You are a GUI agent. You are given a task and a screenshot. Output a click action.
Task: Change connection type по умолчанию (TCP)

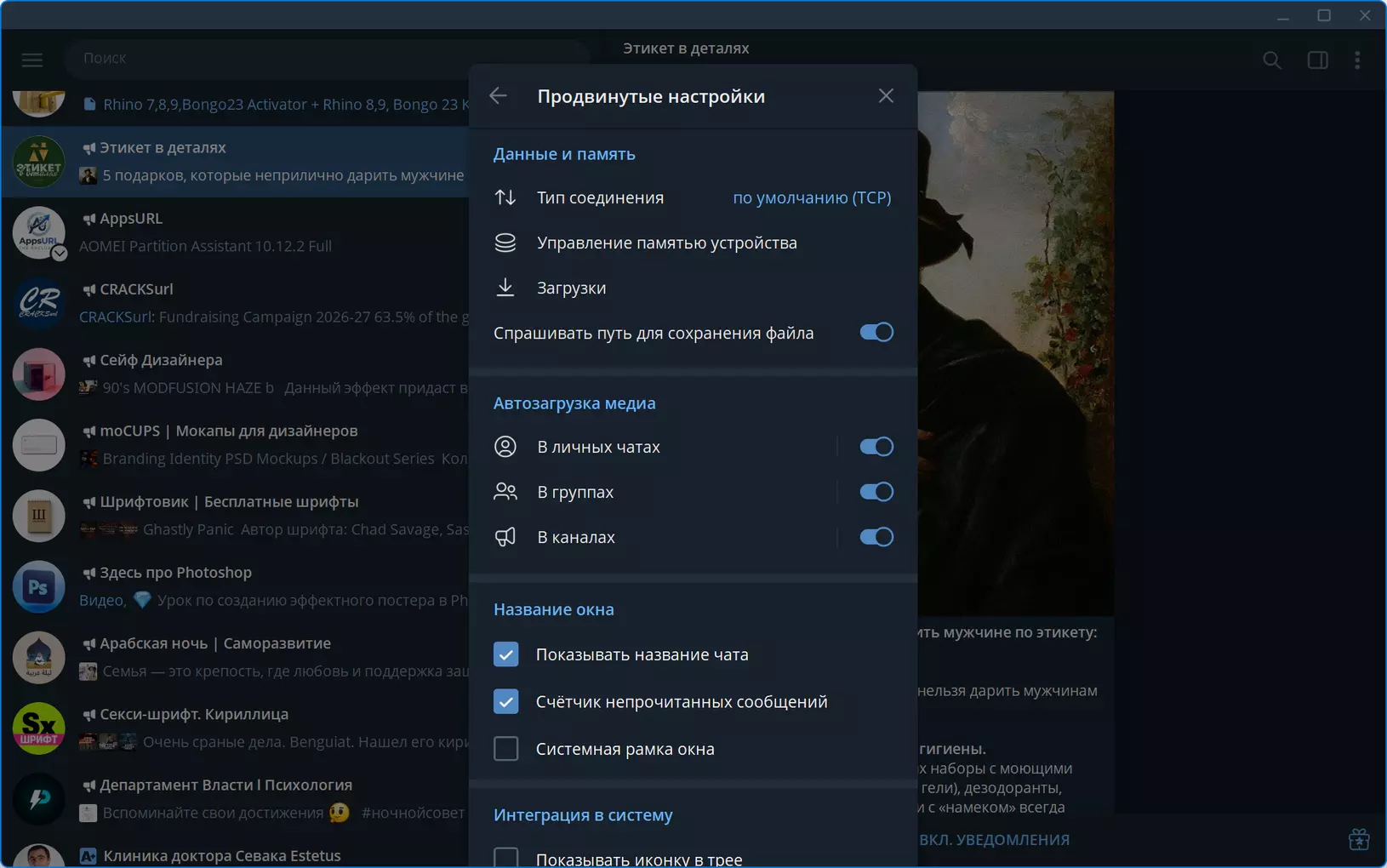point(812,197)
